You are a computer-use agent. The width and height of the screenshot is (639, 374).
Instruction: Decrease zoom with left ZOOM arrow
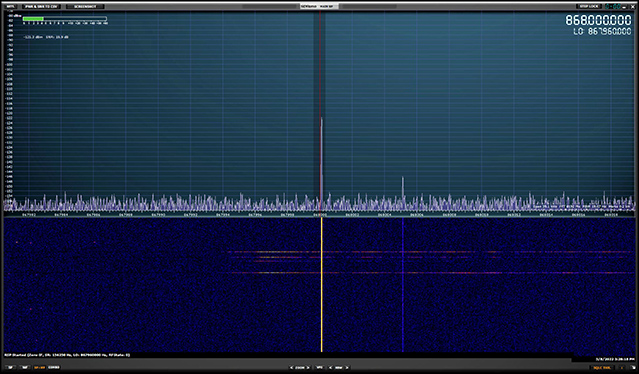(291, 367)
